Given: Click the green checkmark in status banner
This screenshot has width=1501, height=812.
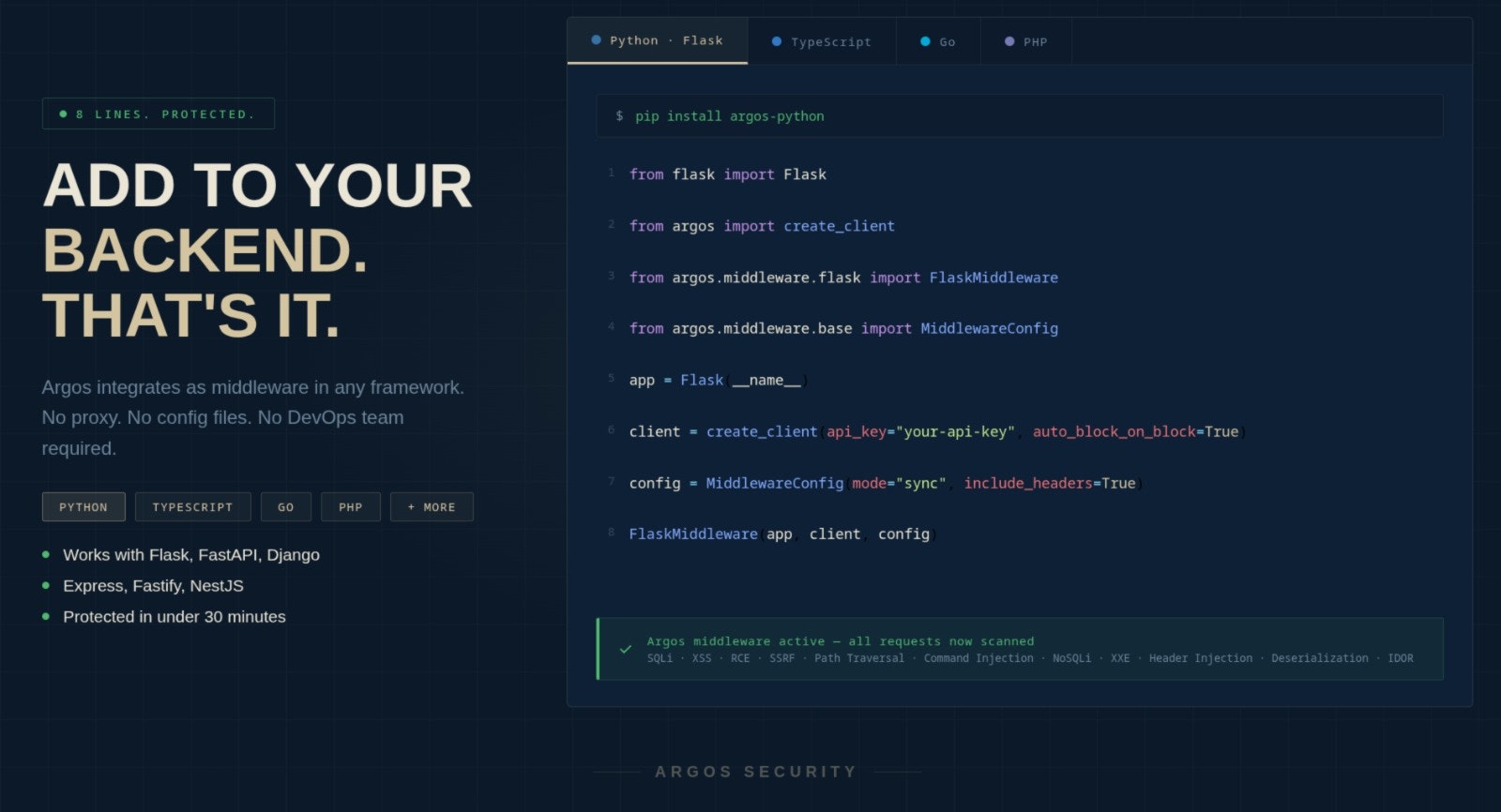Looking at the screenshot, I should pyautogui.click(x=626, y=649).
